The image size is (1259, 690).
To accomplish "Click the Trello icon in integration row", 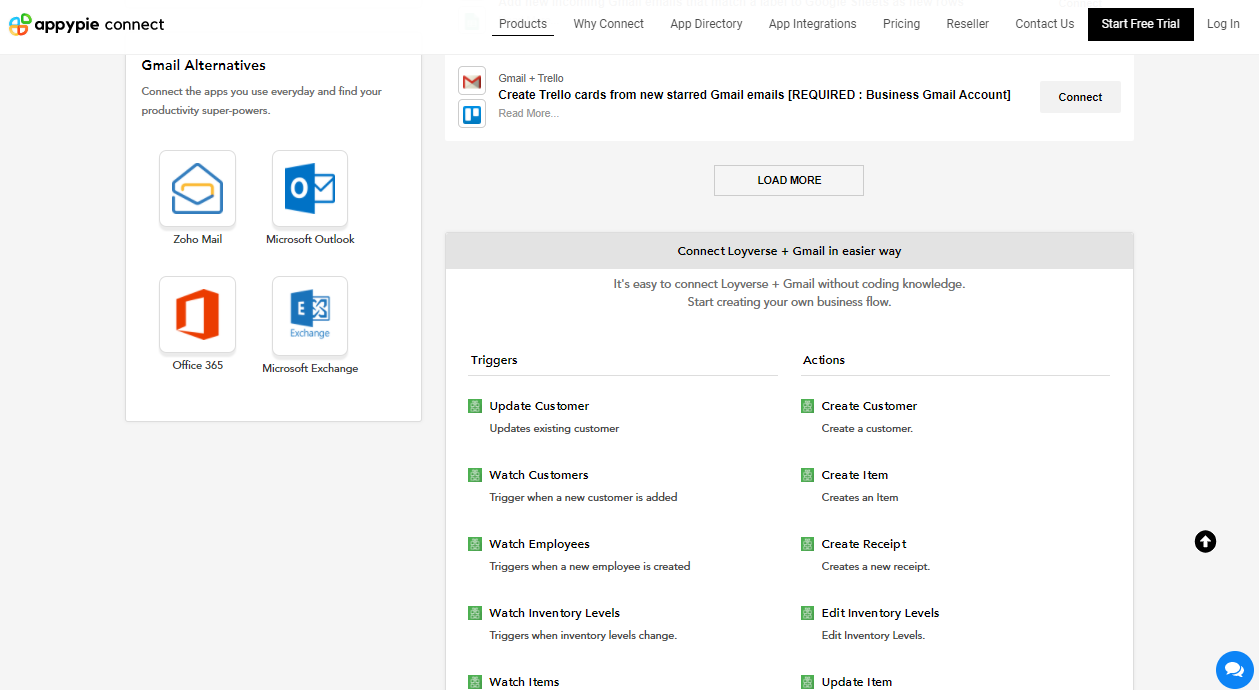I will point(472,113).
